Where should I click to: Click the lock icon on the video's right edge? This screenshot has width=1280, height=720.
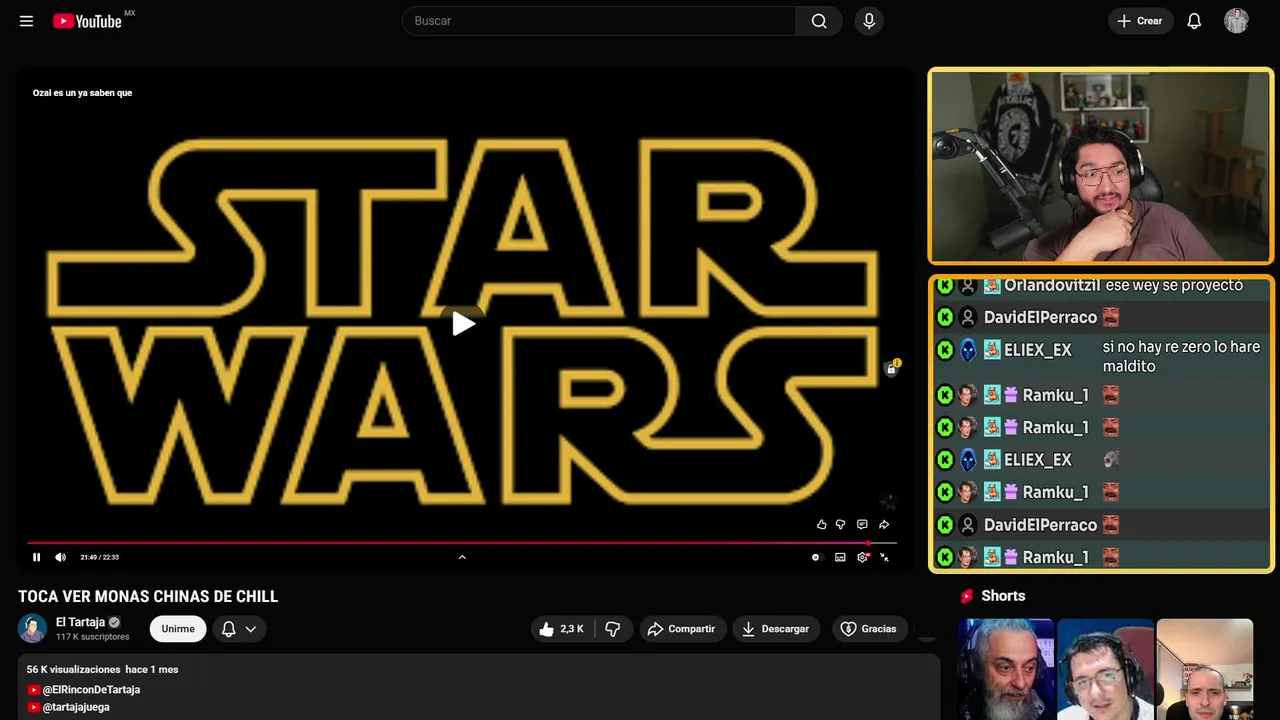tap(891, 369)
